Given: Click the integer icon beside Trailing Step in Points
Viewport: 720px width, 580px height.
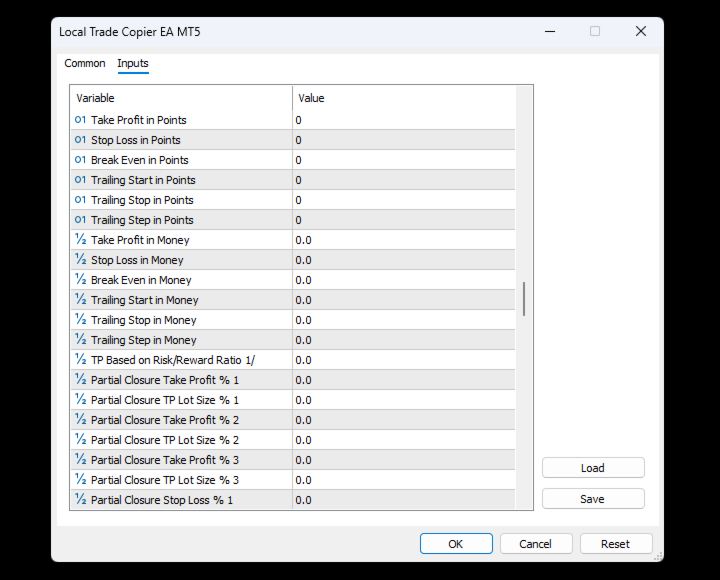Looking at the screenshot, I should (x=80, y=220).
